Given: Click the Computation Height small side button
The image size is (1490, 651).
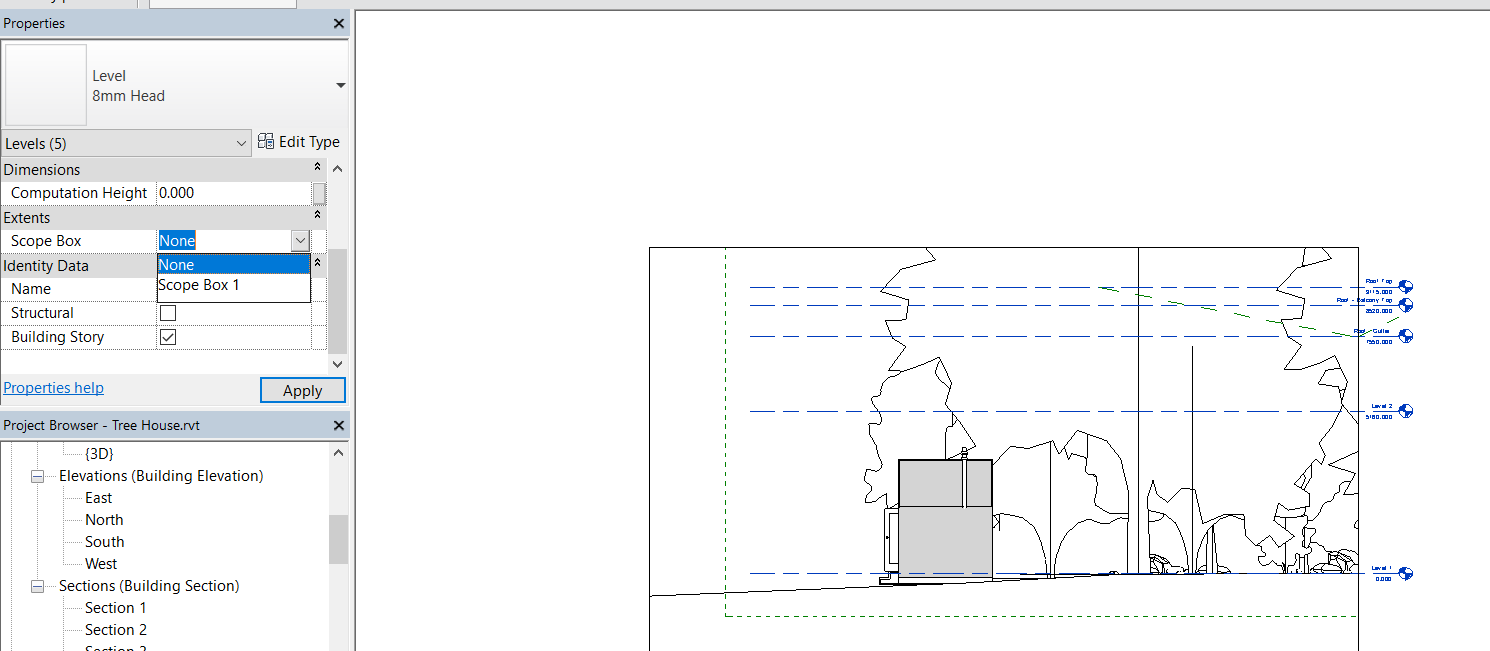Looking at the screenshot, I should tap(319, 193).
